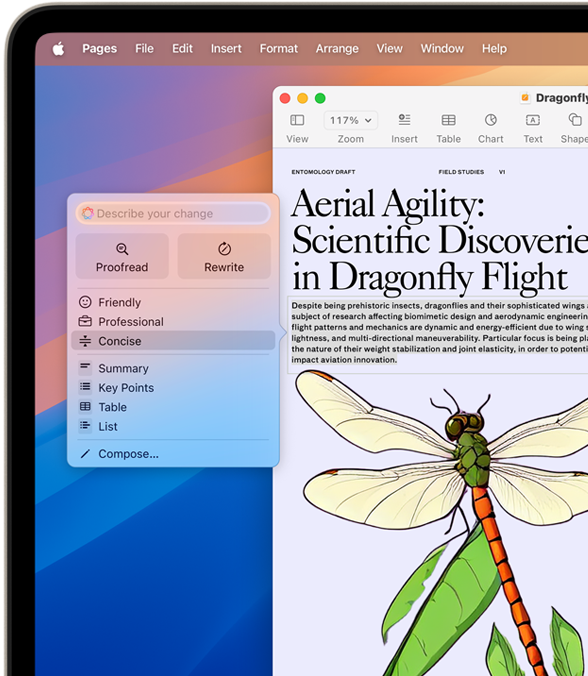Select the List option
The width and height of the screenshot is (588, 676).
[x=173, y=426]
